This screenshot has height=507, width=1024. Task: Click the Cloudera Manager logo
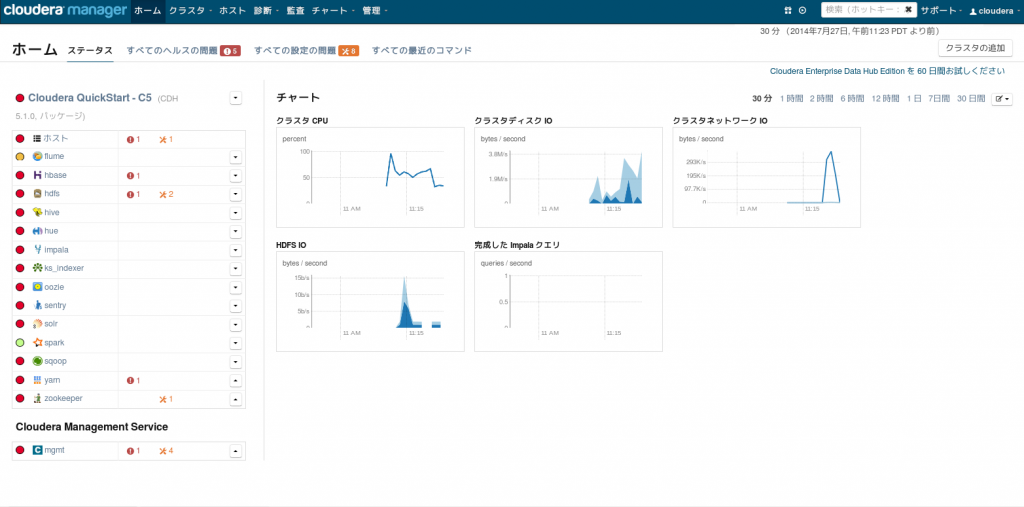[x=64, y=10]
